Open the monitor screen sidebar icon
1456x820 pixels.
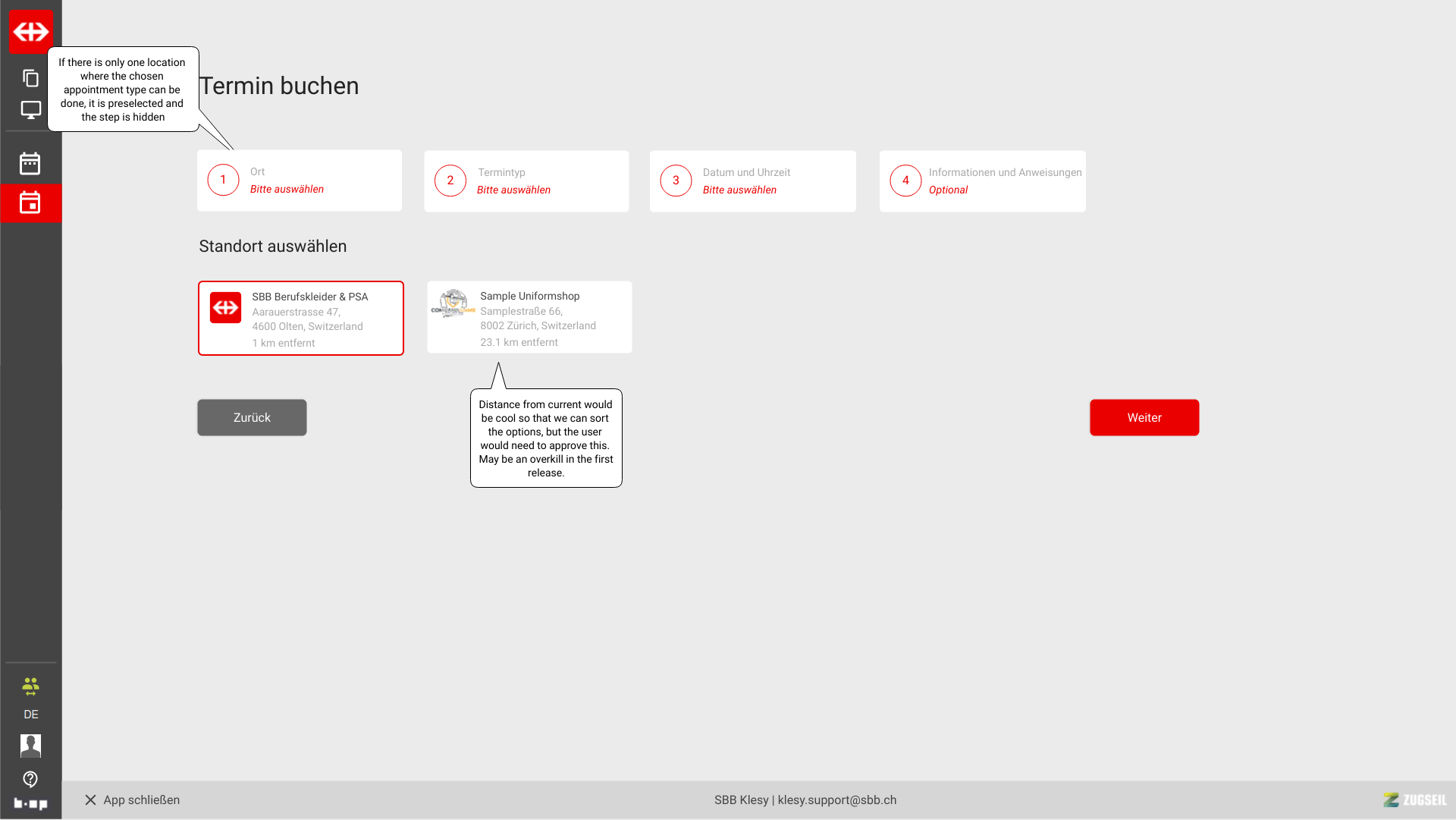point(30,110)
